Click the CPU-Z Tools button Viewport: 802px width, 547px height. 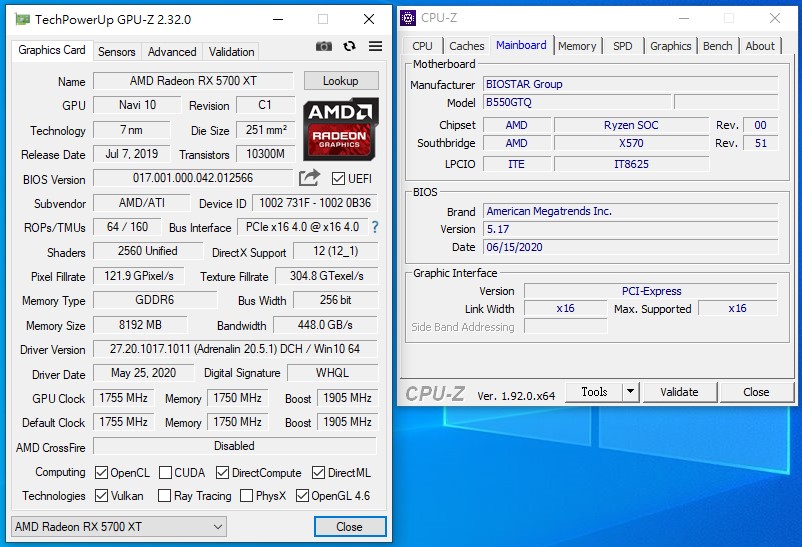pos(594,392)
